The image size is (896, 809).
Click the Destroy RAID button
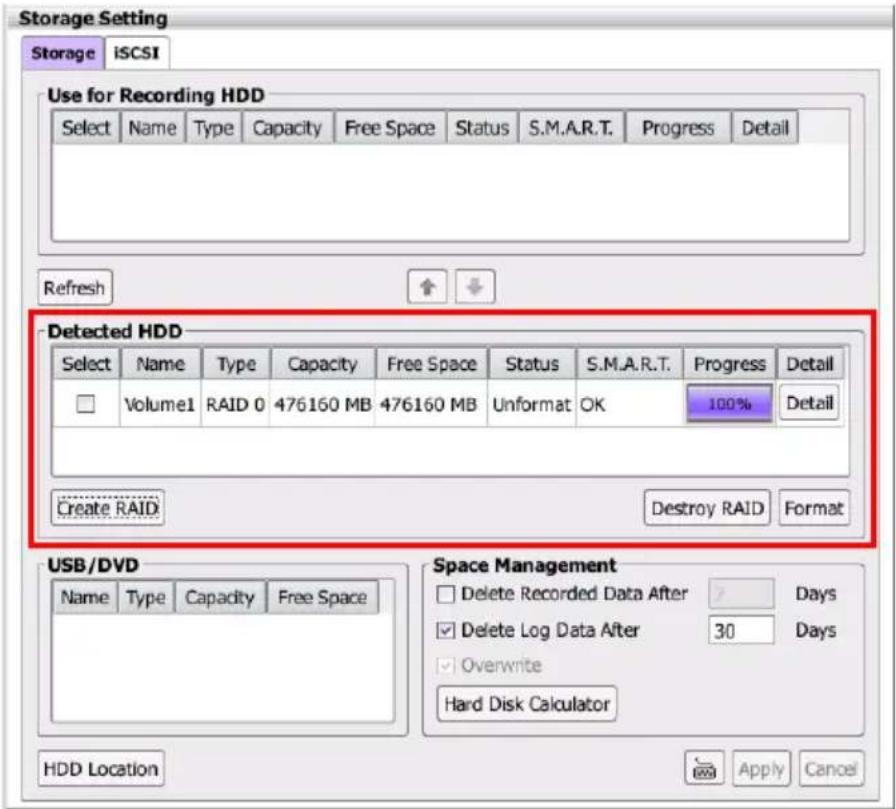(707, 508)
